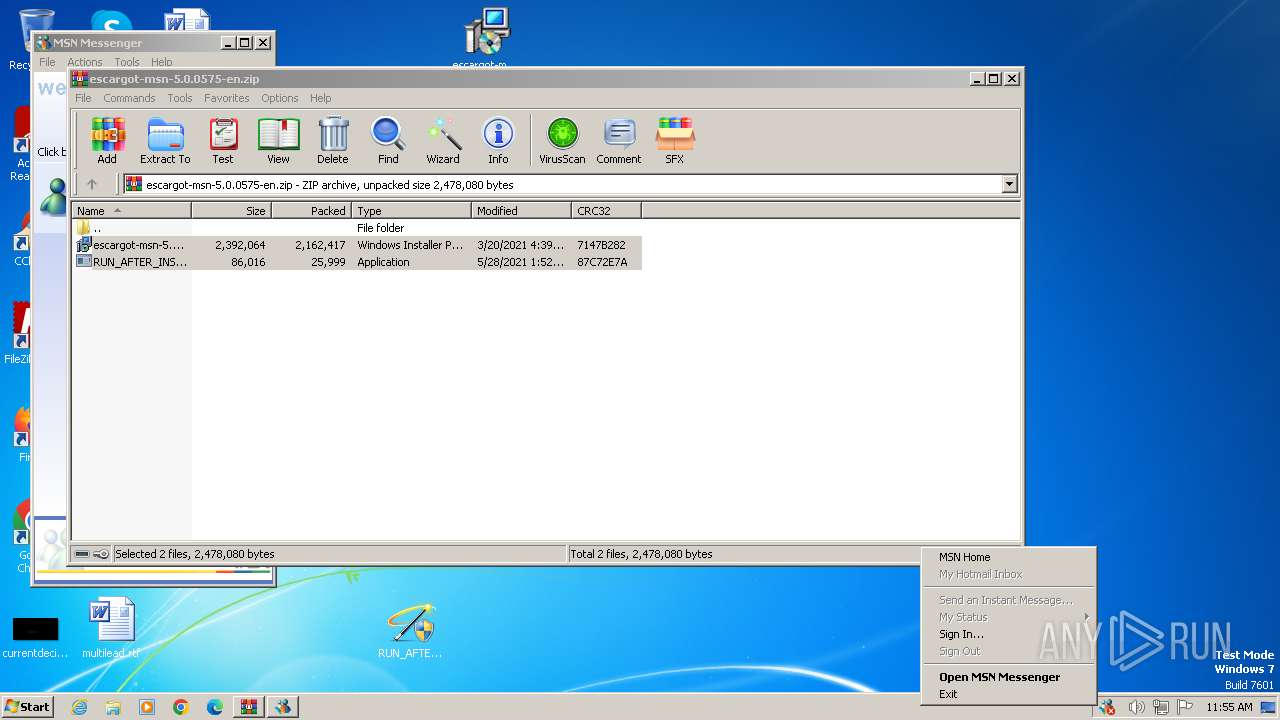Open the RUN_AFTE... desktop shortcut
The height and width of the screenshot is (720, 1280).
410,630
